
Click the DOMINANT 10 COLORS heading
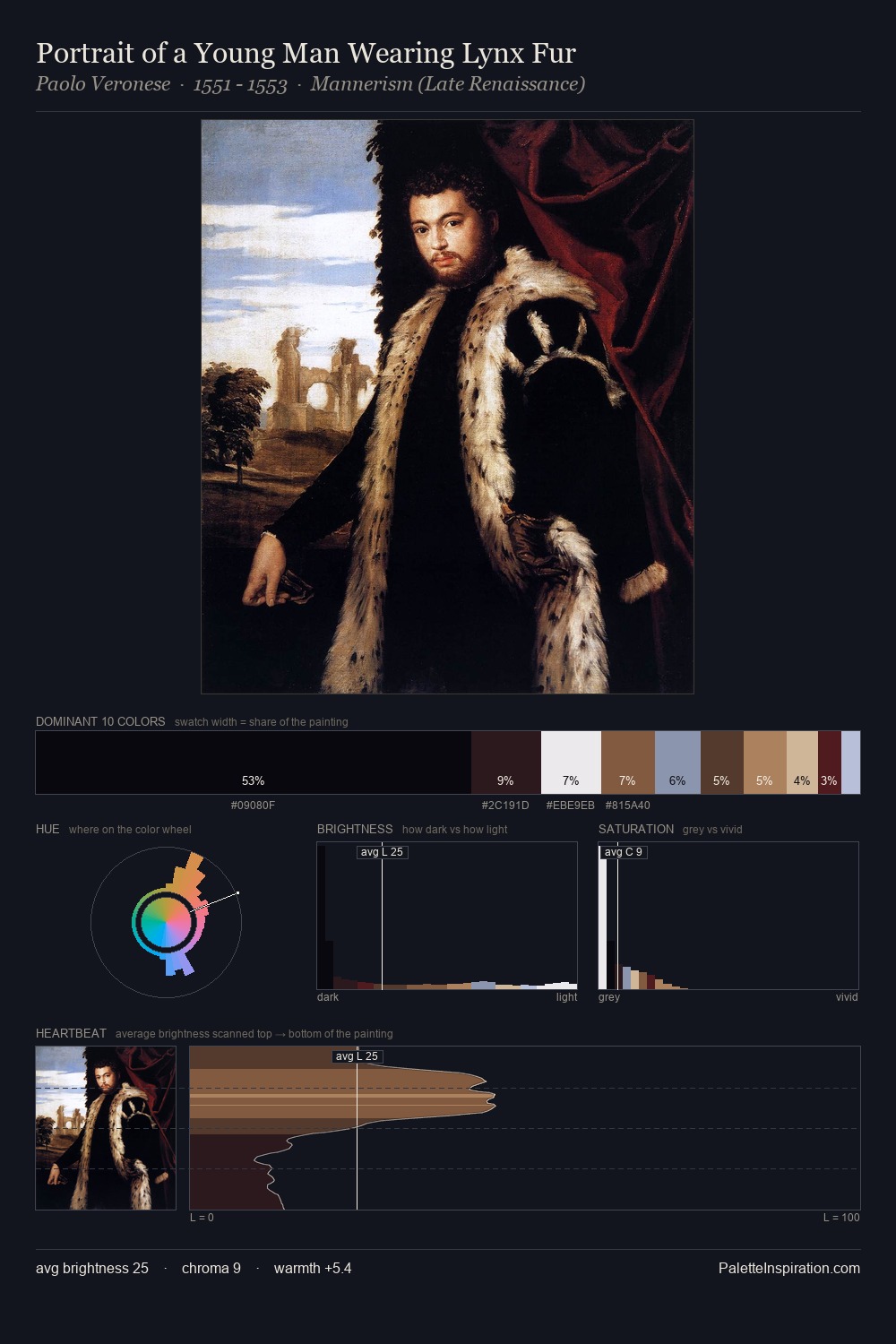100,721
